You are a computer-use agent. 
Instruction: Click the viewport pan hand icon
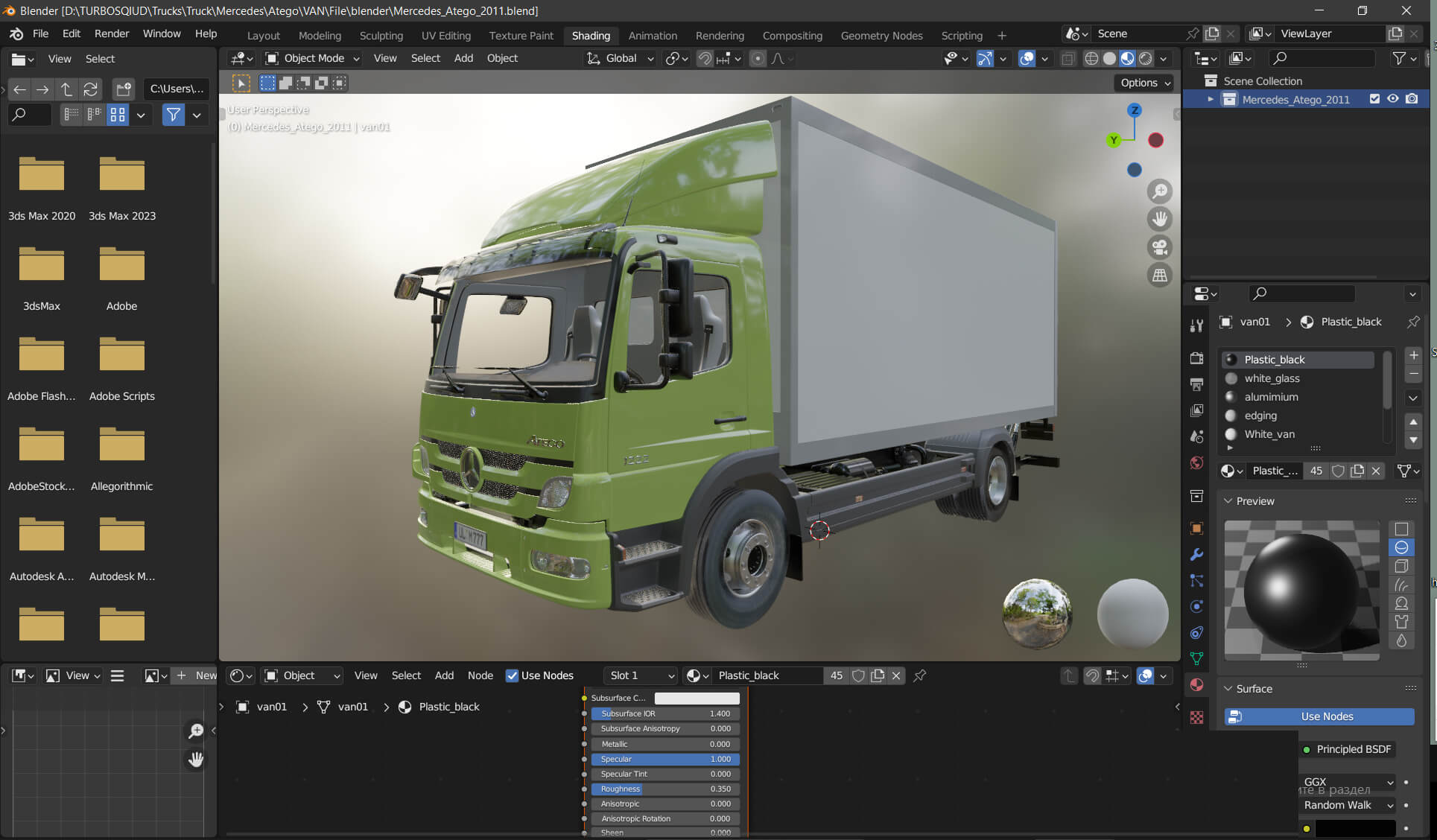(x=1160, y=219)
